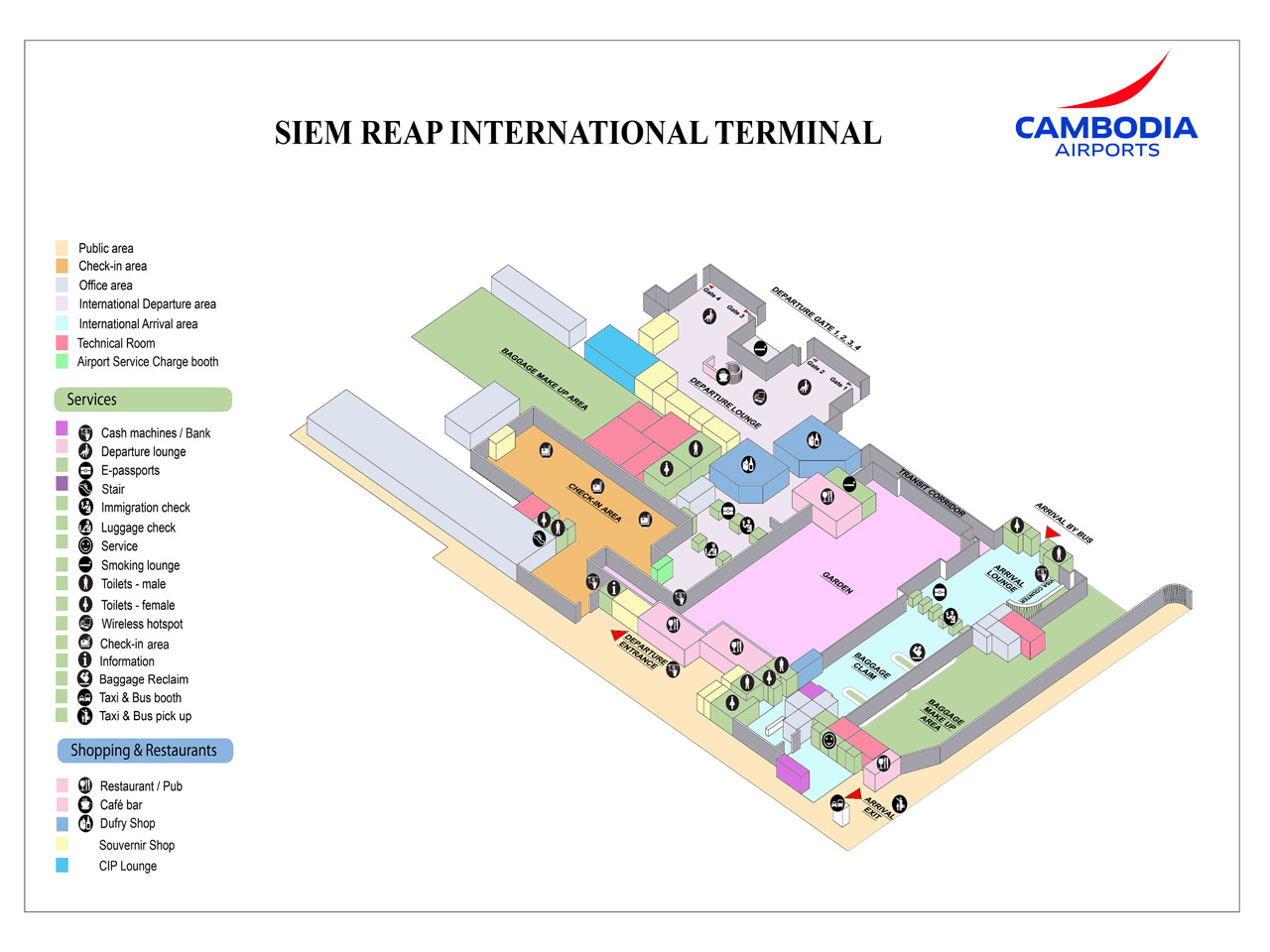Select the Taxi & Bus booth legend icon
This screenshot has width=1270, height=952.
tap(85, 697)
